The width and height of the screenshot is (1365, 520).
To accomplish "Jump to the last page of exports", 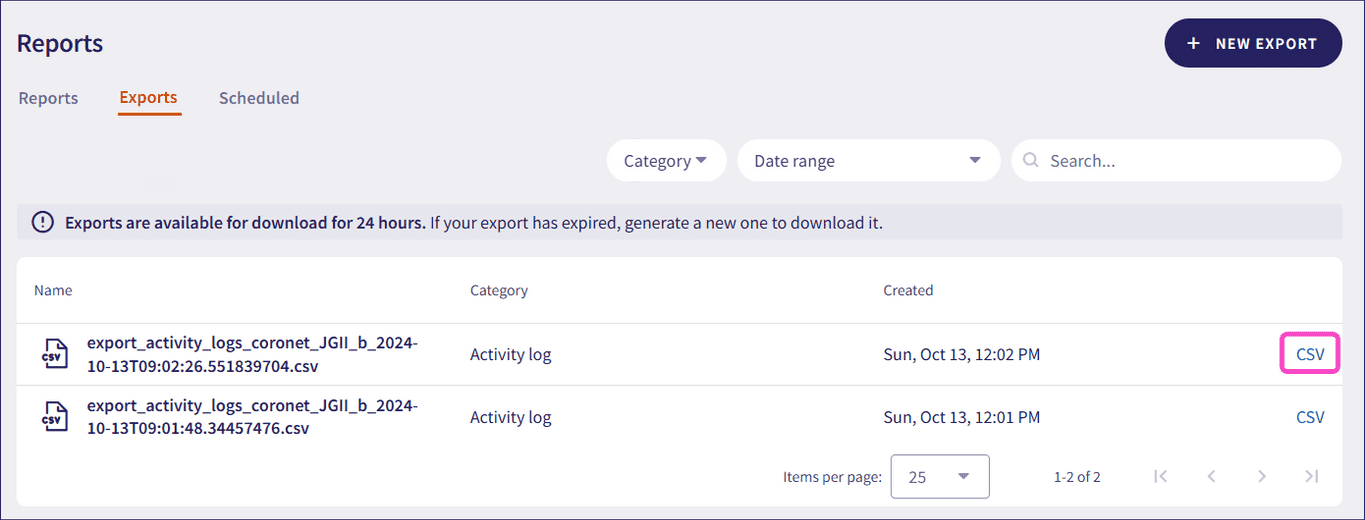I will pos(1312,476).
